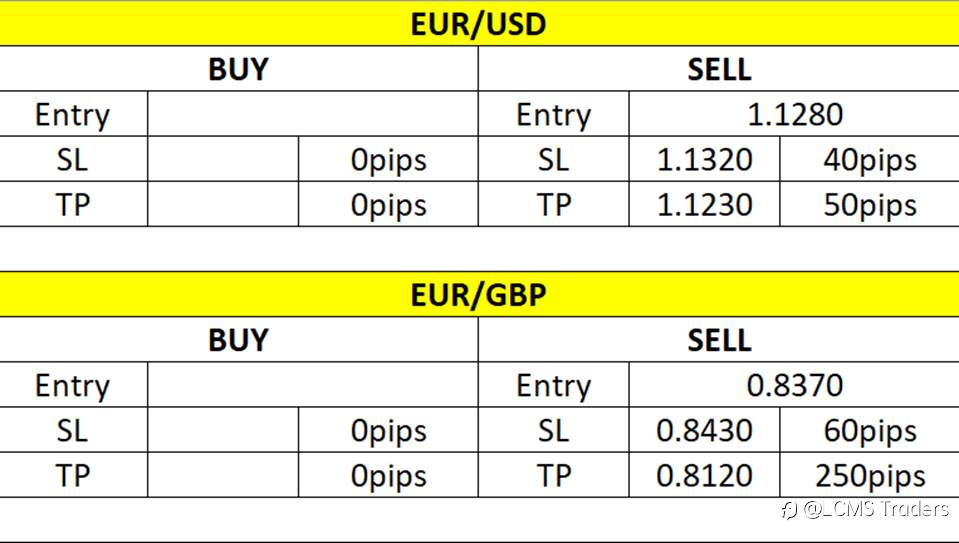
Task: Click the EUR/USD SELL column header
Action: [x=719, y=68]
